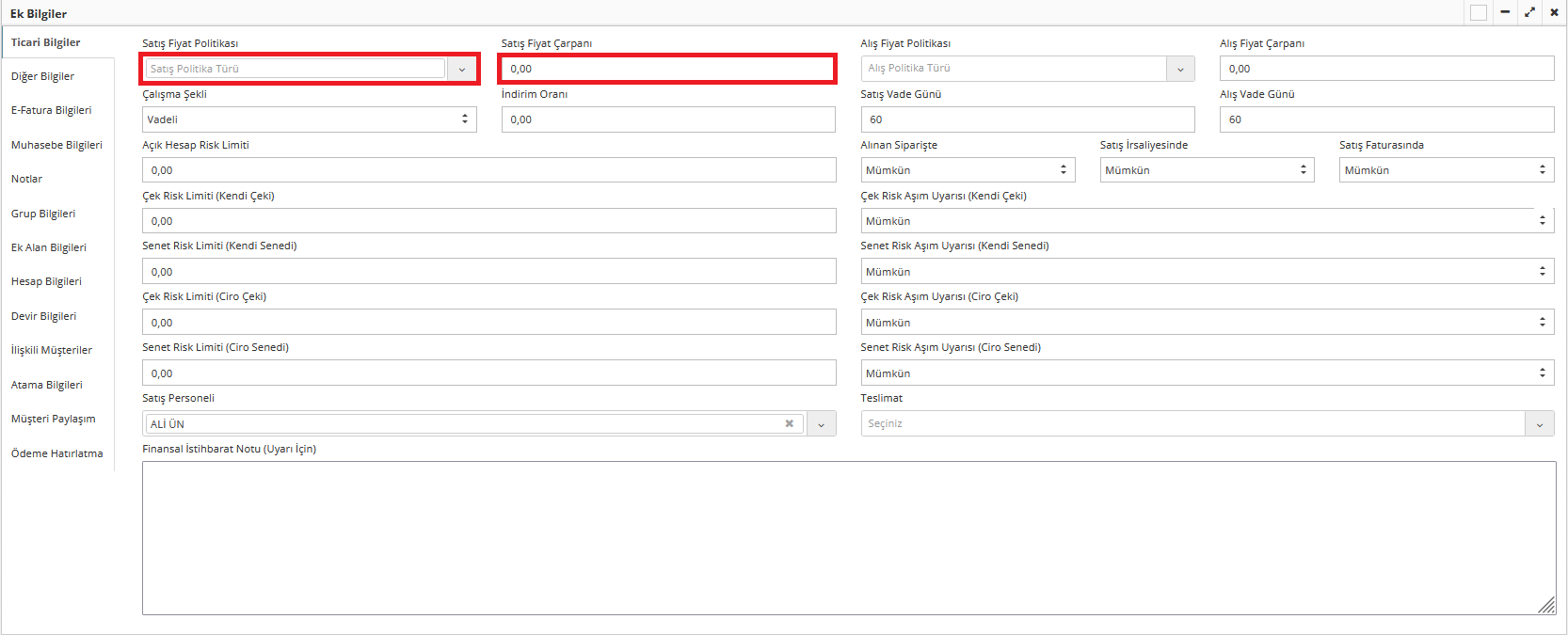The width and height of the screenshot is (1568, 635).
Task: Expand the panel with the fullscreen arrows icon
Action: click(1529, 12)
